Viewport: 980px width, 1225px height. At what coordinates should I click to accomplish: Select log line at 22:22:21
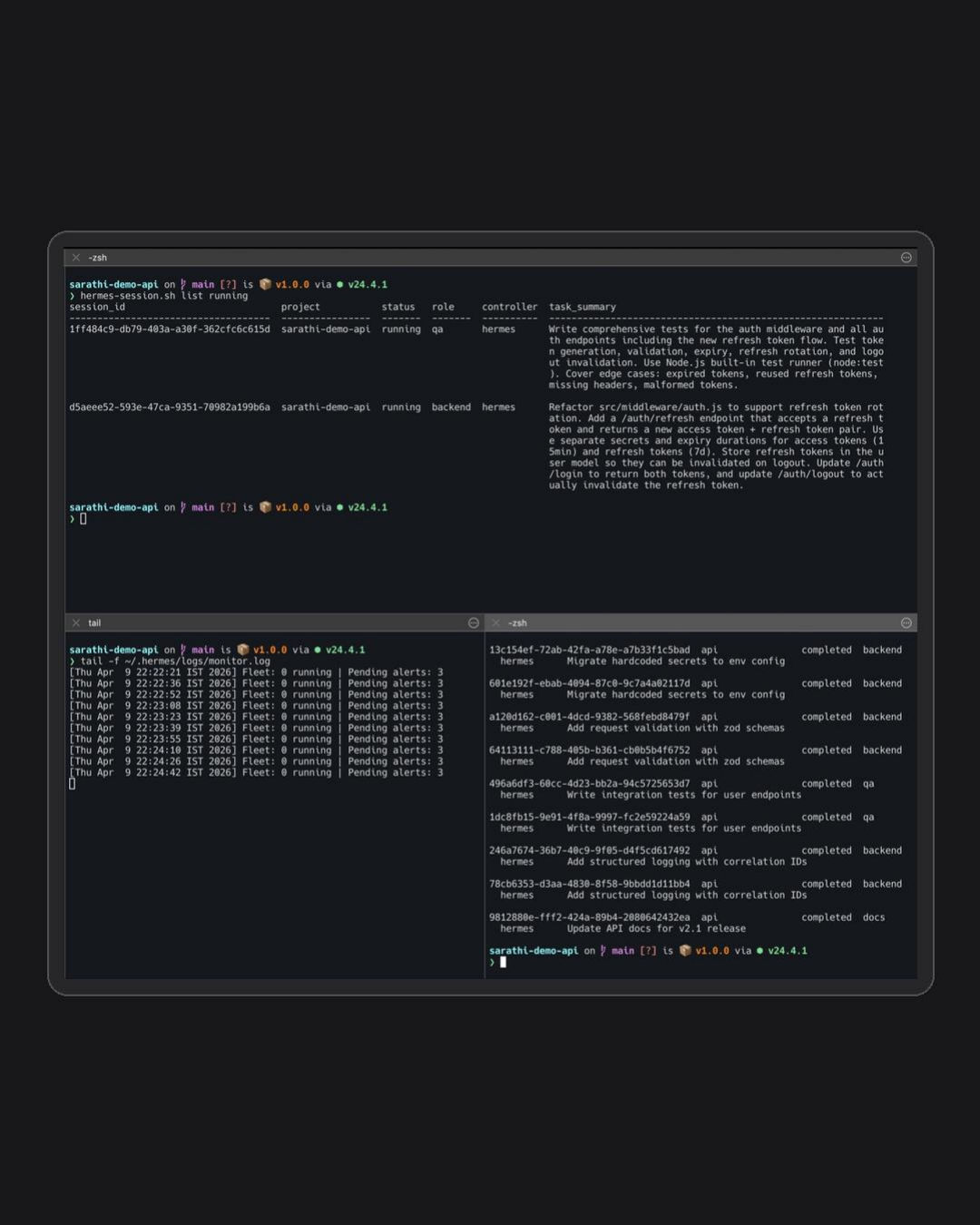point(256,672)
